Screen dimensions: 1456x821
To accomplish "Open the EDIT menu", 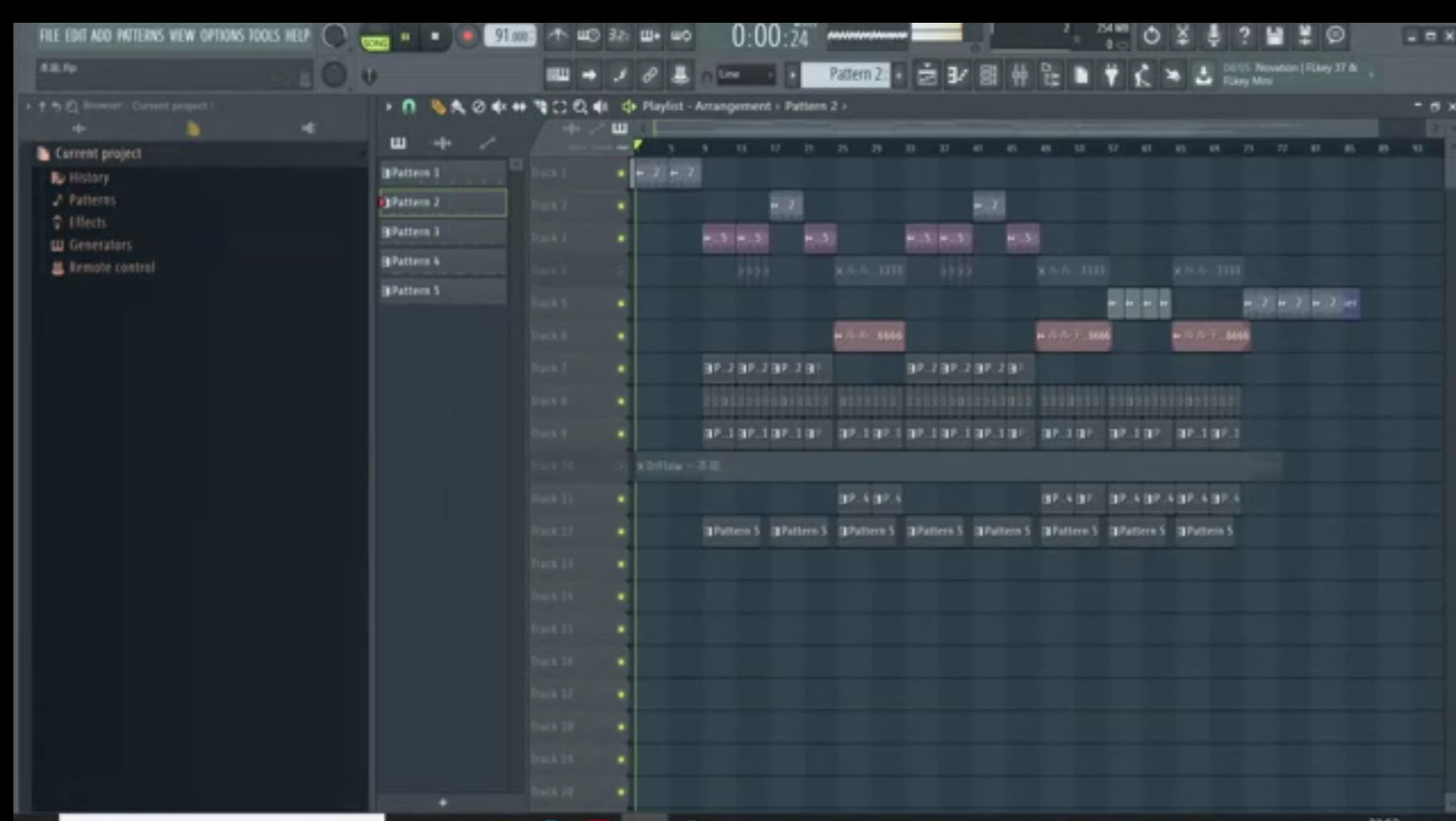I will pos(75,36).
